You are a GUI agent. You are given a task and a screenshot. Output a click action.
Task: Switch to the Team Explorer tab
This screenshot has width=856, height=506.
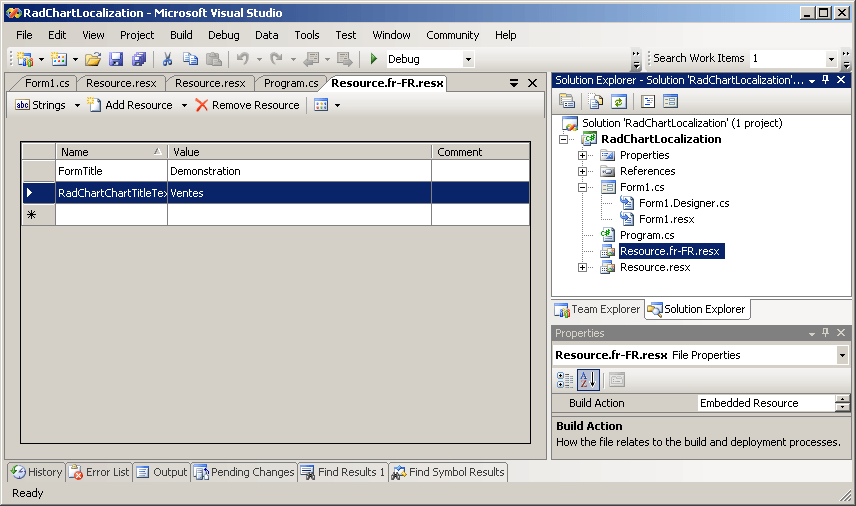(x=598, y=309)
